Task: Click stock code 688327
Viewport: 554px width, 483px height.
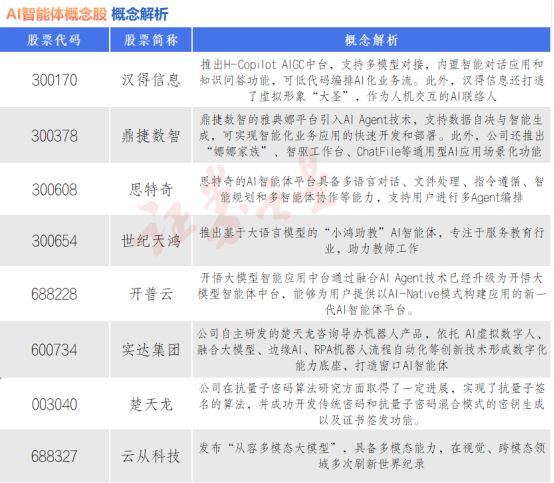Action: click(54, 456)
